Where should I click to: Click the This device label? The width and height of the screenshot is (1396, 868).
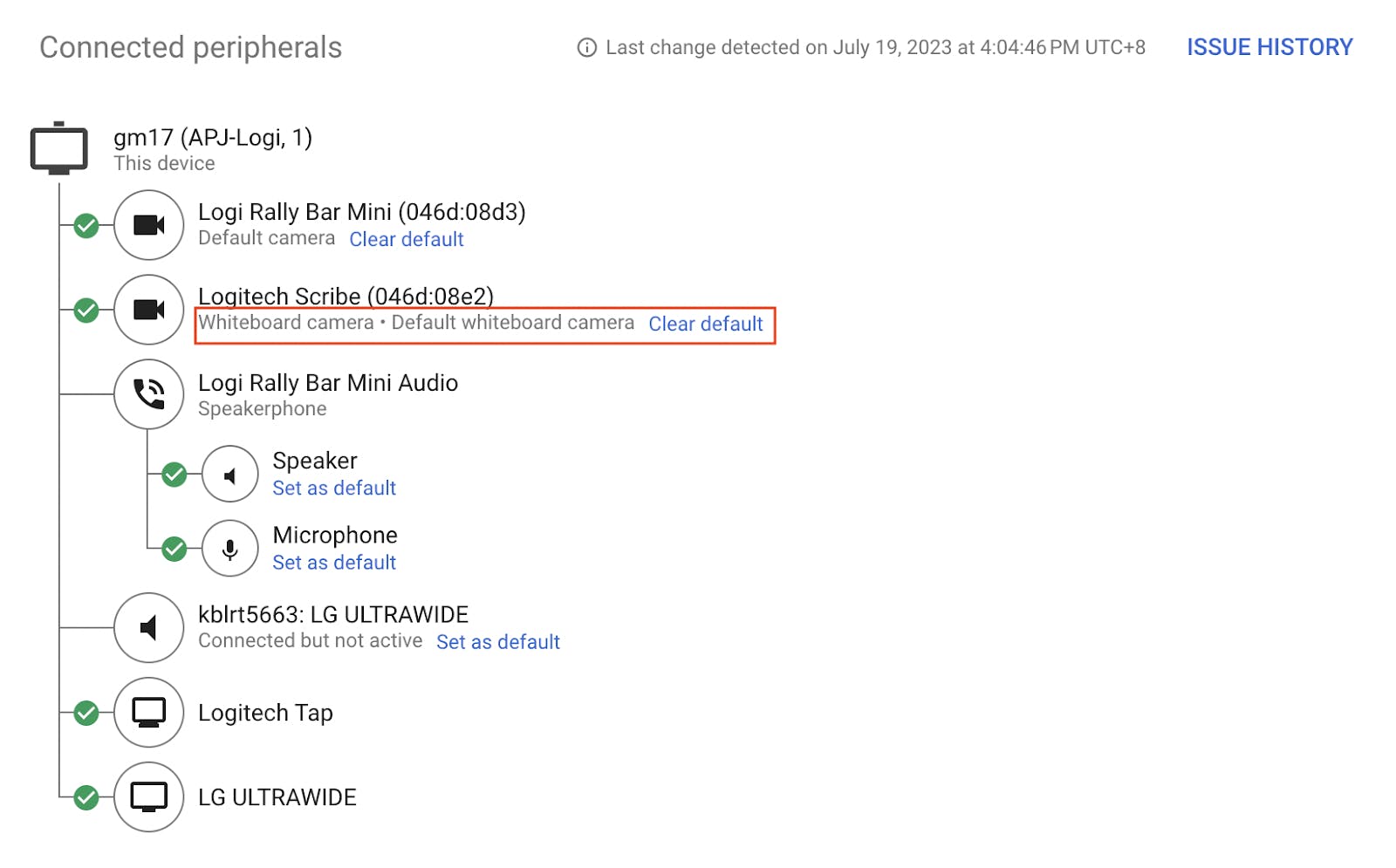164,163
